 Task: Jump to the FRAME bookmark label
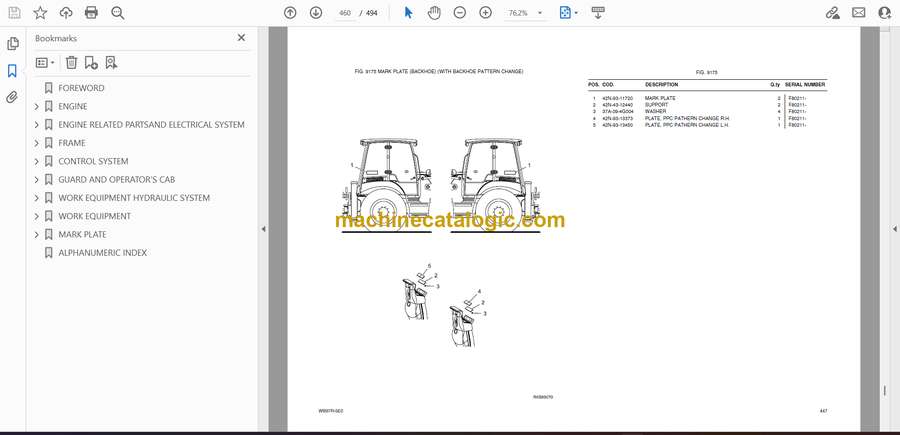coord(72,143)
